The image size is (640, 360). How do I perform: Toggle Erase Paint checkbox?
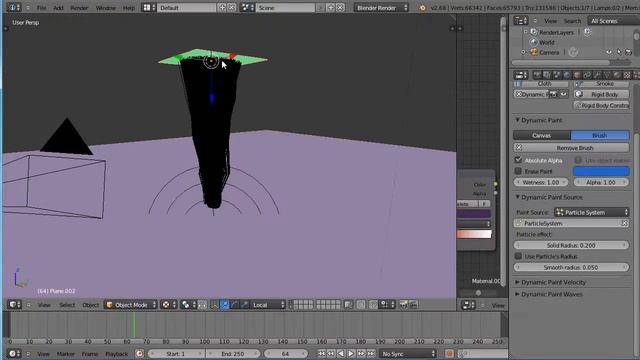click(x=518, y=171)
